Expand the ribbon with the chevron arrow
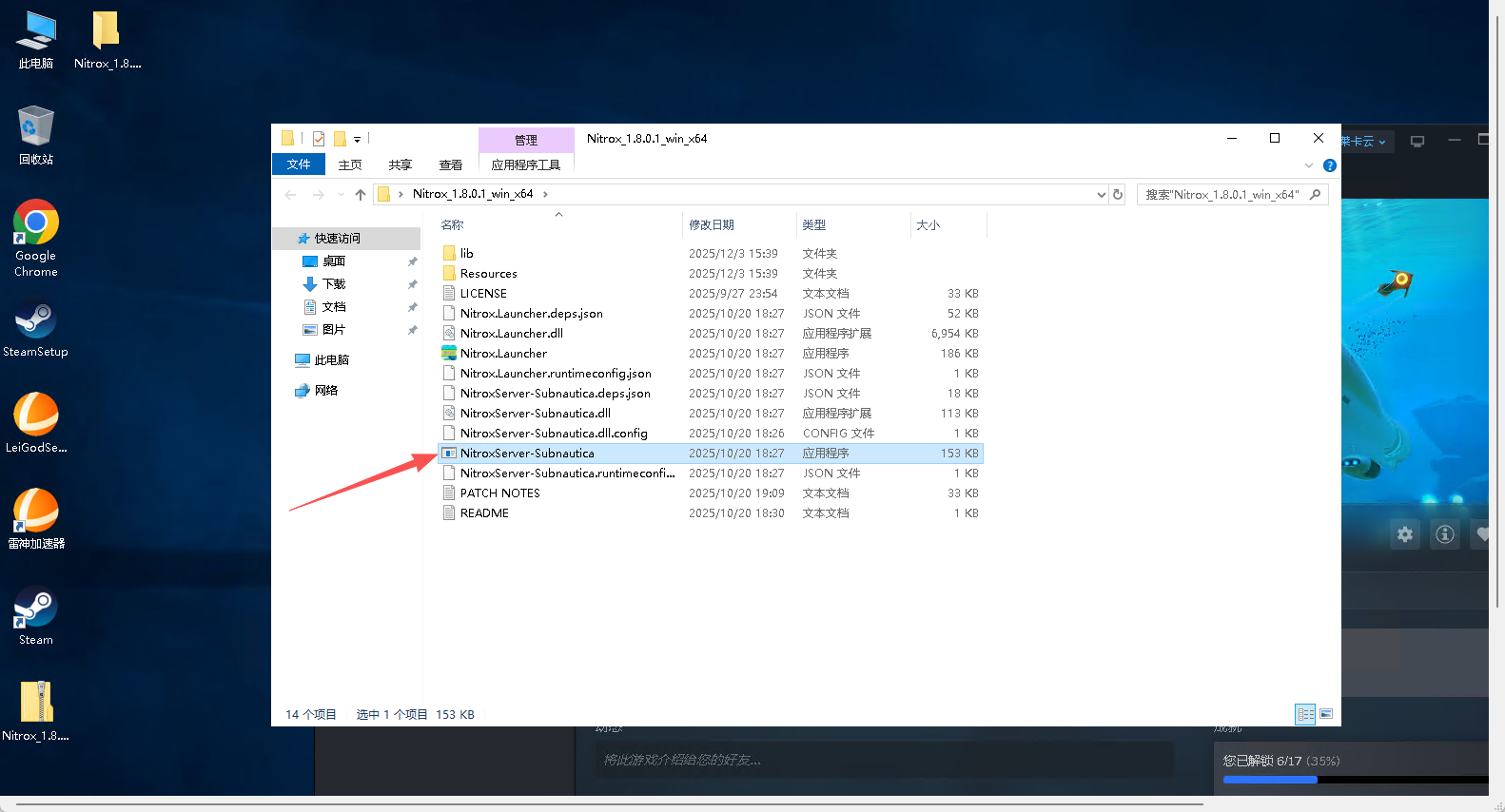This screenshot has width=1505, height=812. (1309, 165)
